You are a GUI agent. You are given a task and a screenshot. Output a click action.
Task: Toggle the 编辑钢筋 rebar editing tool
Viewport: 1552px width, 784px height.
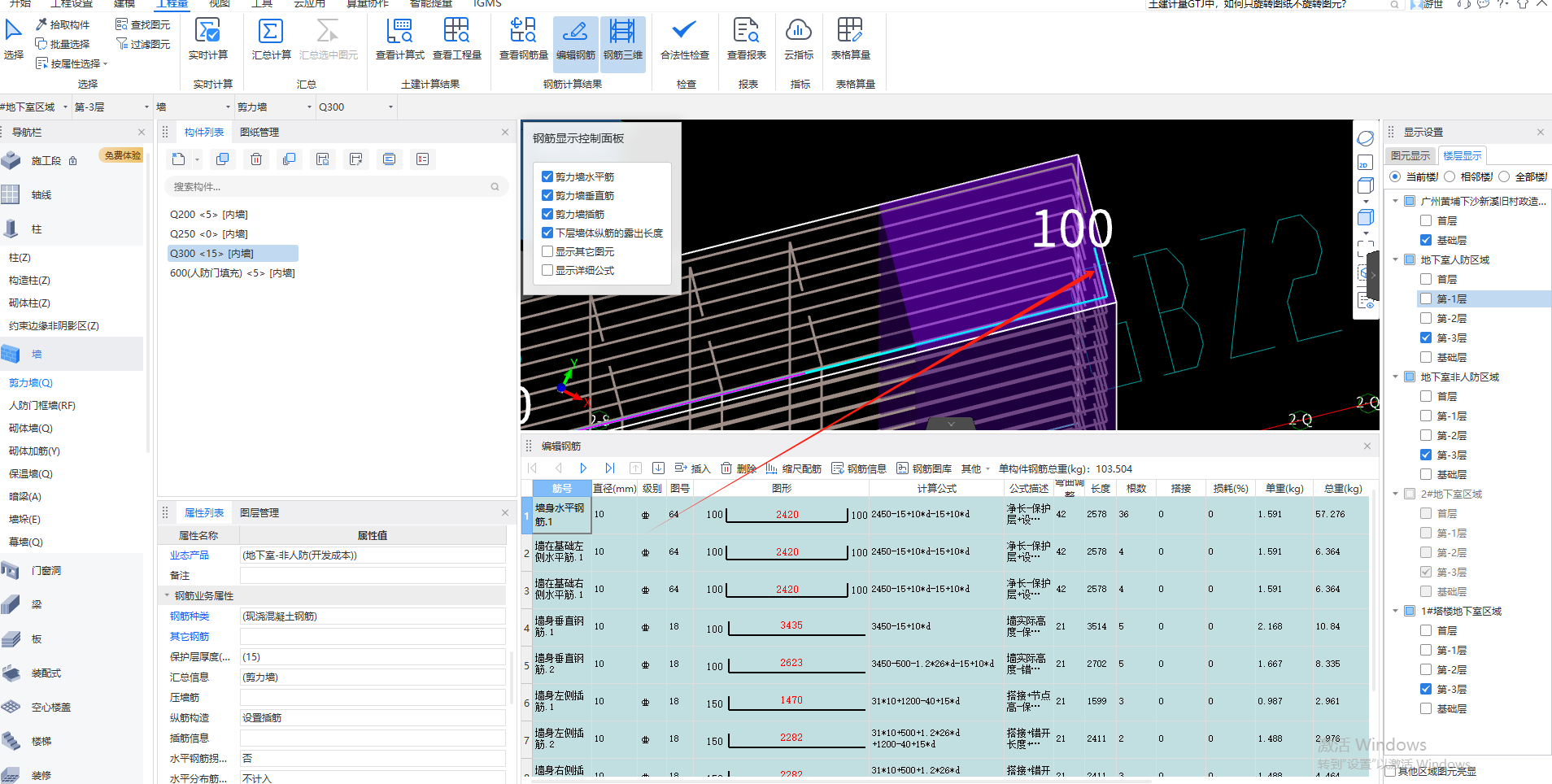(576, 43)
